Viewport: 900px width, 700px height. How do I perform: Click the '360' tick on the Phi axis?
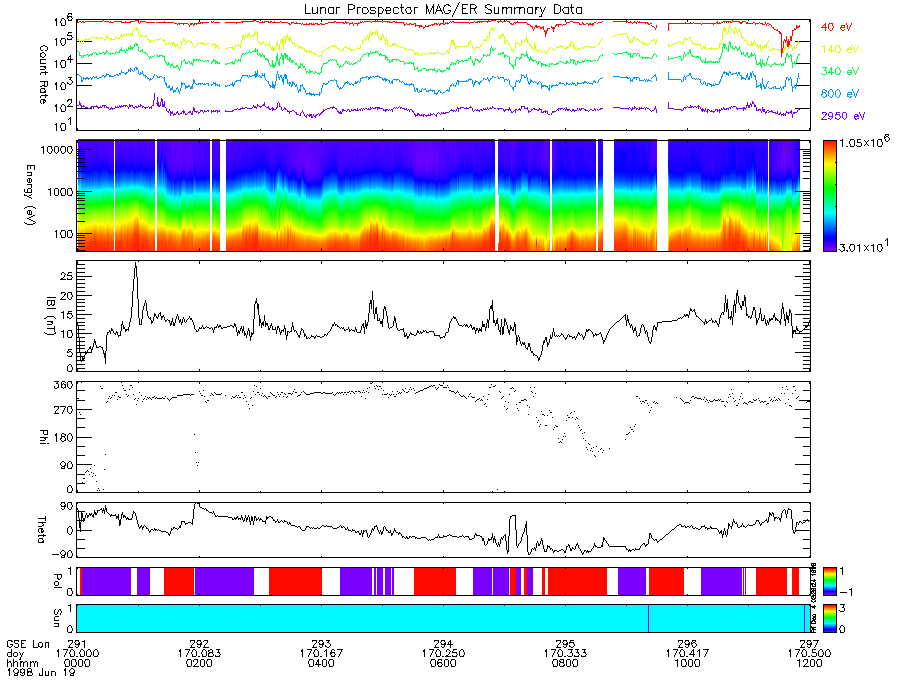coord(64,384)
